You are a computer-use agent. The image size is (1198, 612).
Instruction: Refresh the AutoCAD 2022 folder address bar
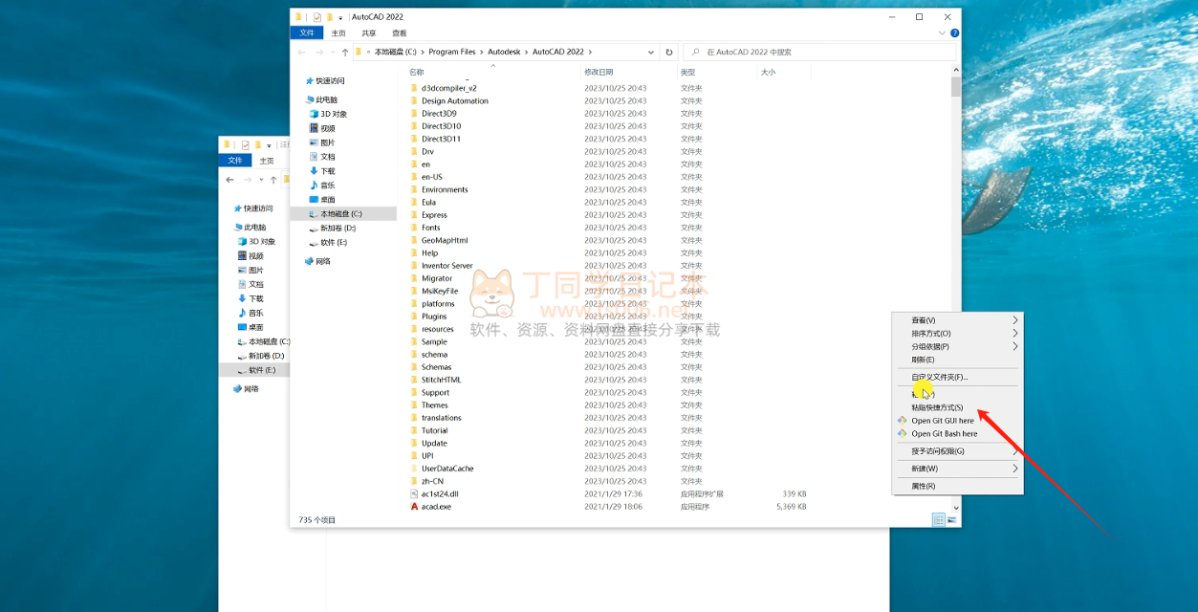click(x=669, y=52)
